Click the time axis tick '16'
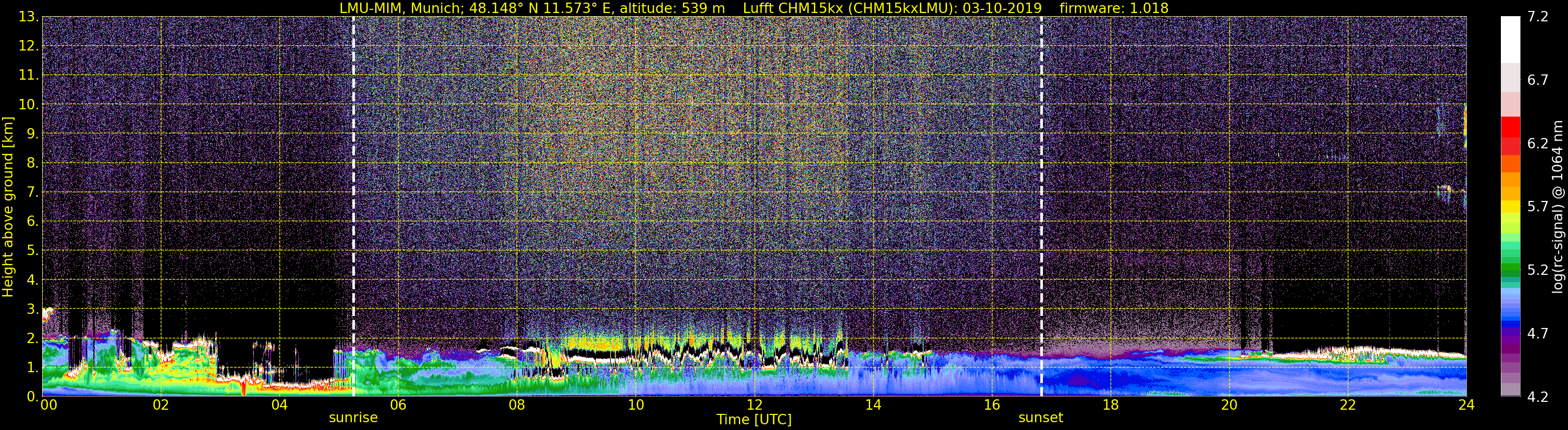Viewport: 1568px width, 430px height. pyautogui.click(x=991, y=405)
